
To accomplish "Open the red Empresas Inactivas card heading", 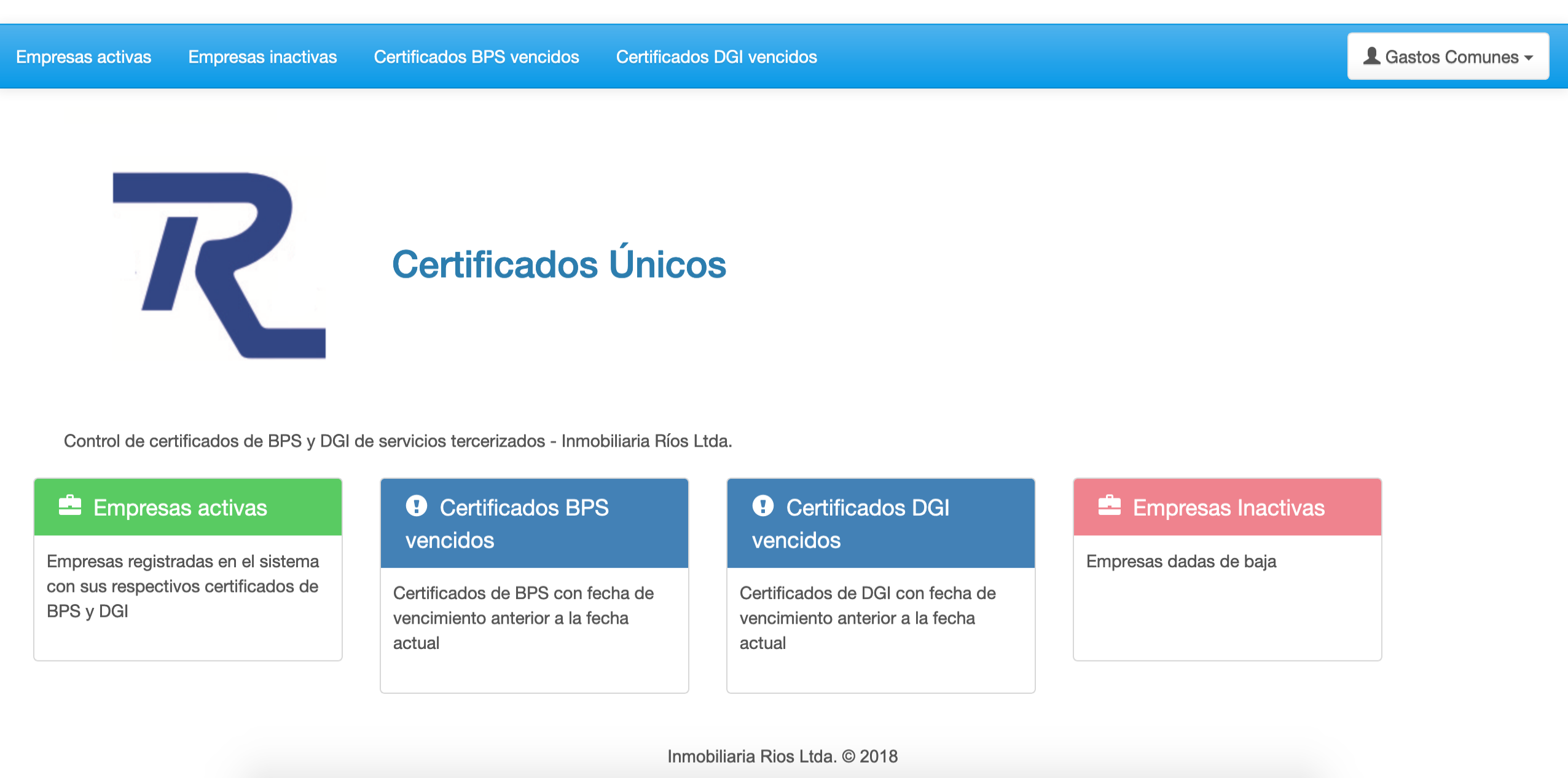I will coord(1228,508).
